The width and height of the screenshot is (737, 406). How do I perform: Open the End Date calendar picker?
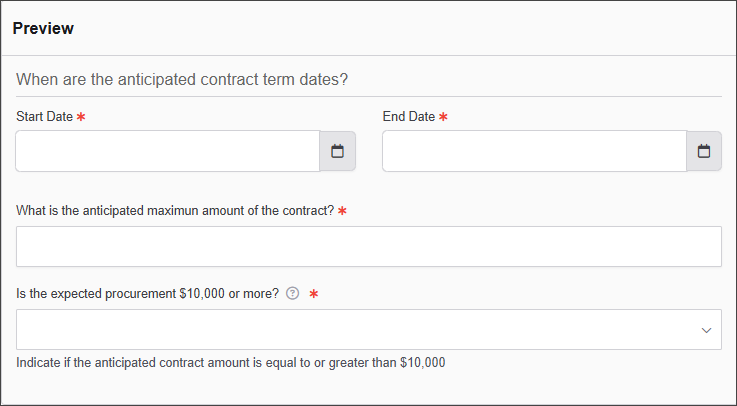(704, 151)
